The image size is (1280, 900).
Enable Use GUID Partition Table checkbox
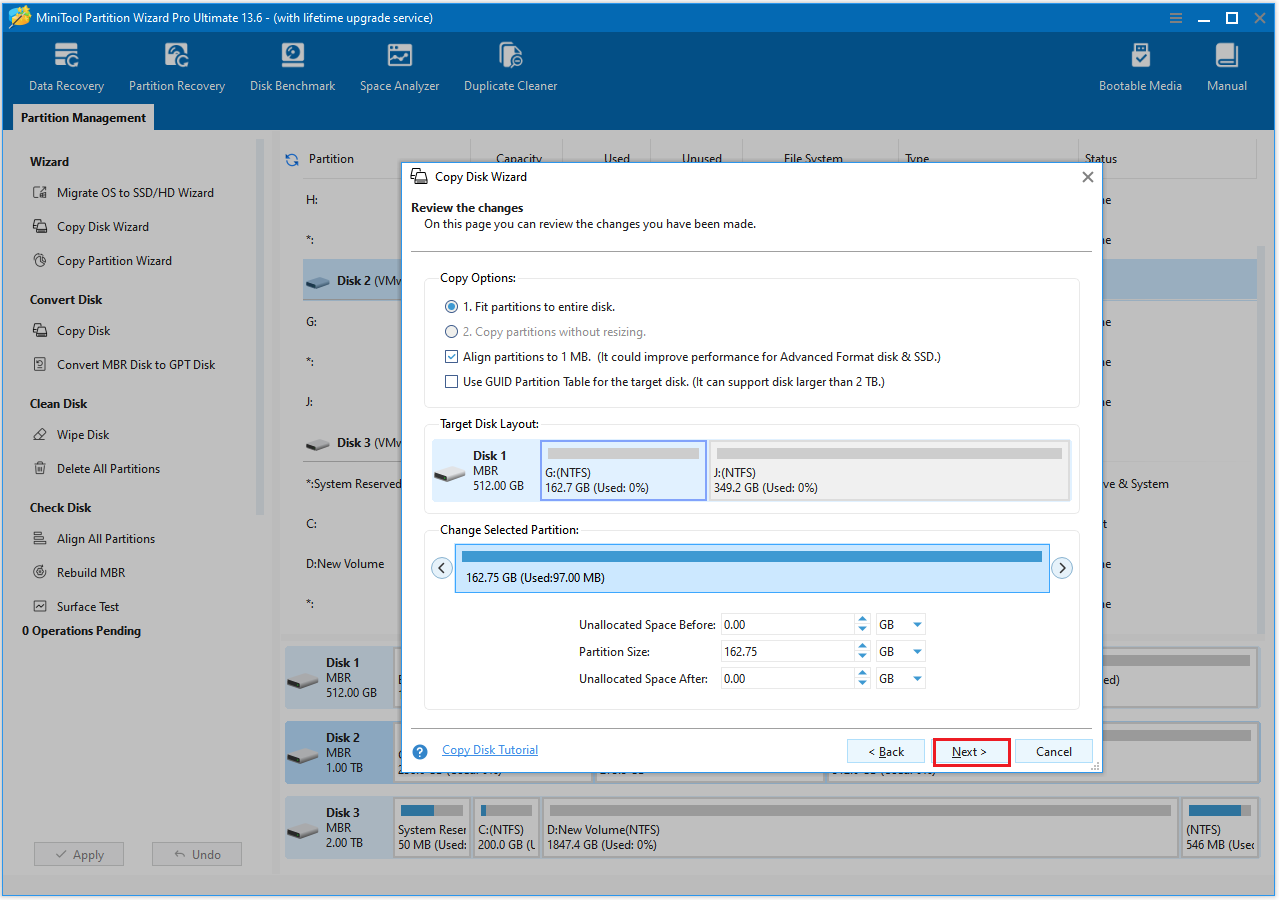(452, 382)
